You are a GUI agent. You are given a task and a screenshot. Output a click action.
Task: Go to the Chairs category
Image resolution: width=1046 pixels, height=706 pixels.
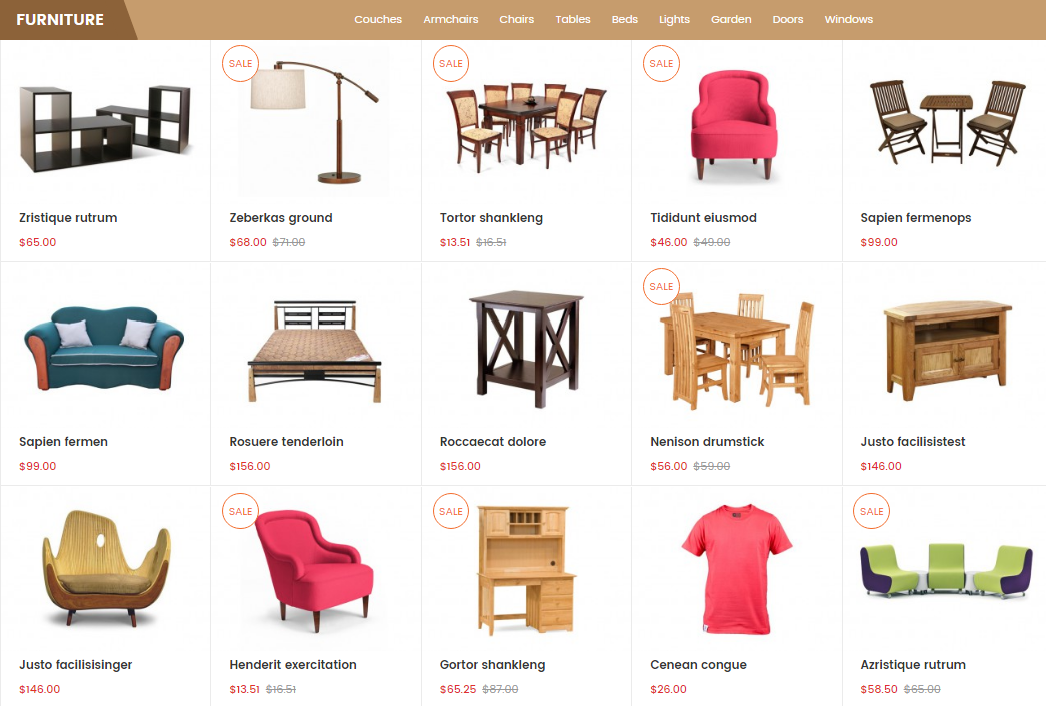pyautogui.click(x=516, y=19)
